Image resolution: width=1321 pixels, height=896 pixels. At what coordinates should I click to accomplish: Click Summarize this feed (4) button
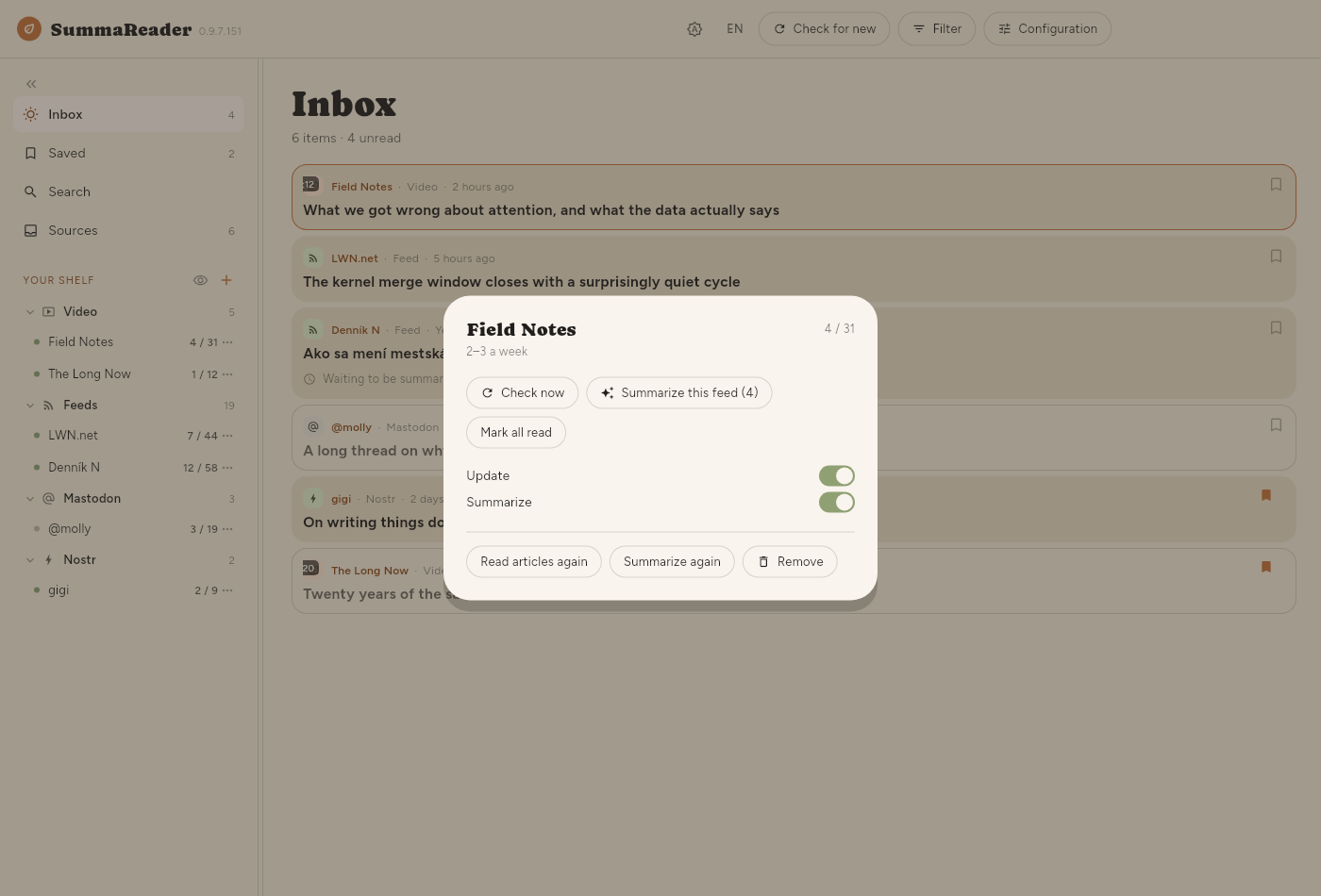tap(679, 393)
